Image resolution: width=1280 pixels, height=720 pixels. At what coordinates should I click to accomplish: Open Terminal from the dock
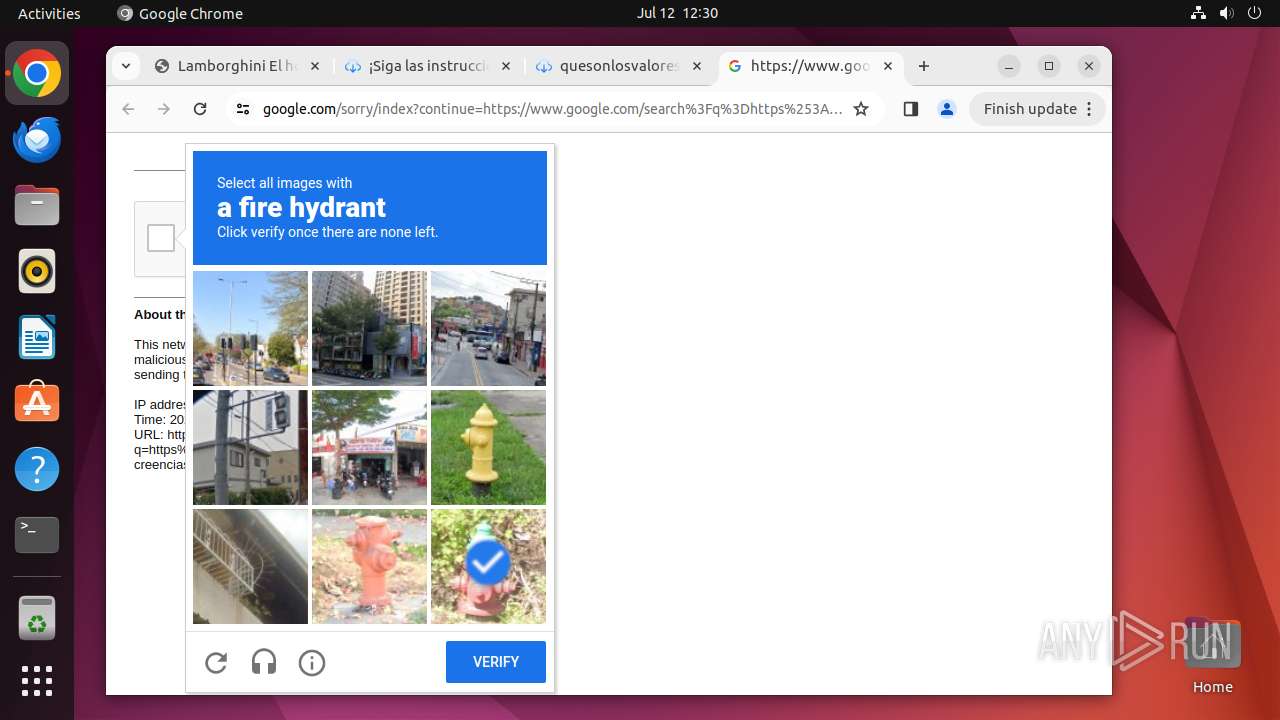[37, 535]
